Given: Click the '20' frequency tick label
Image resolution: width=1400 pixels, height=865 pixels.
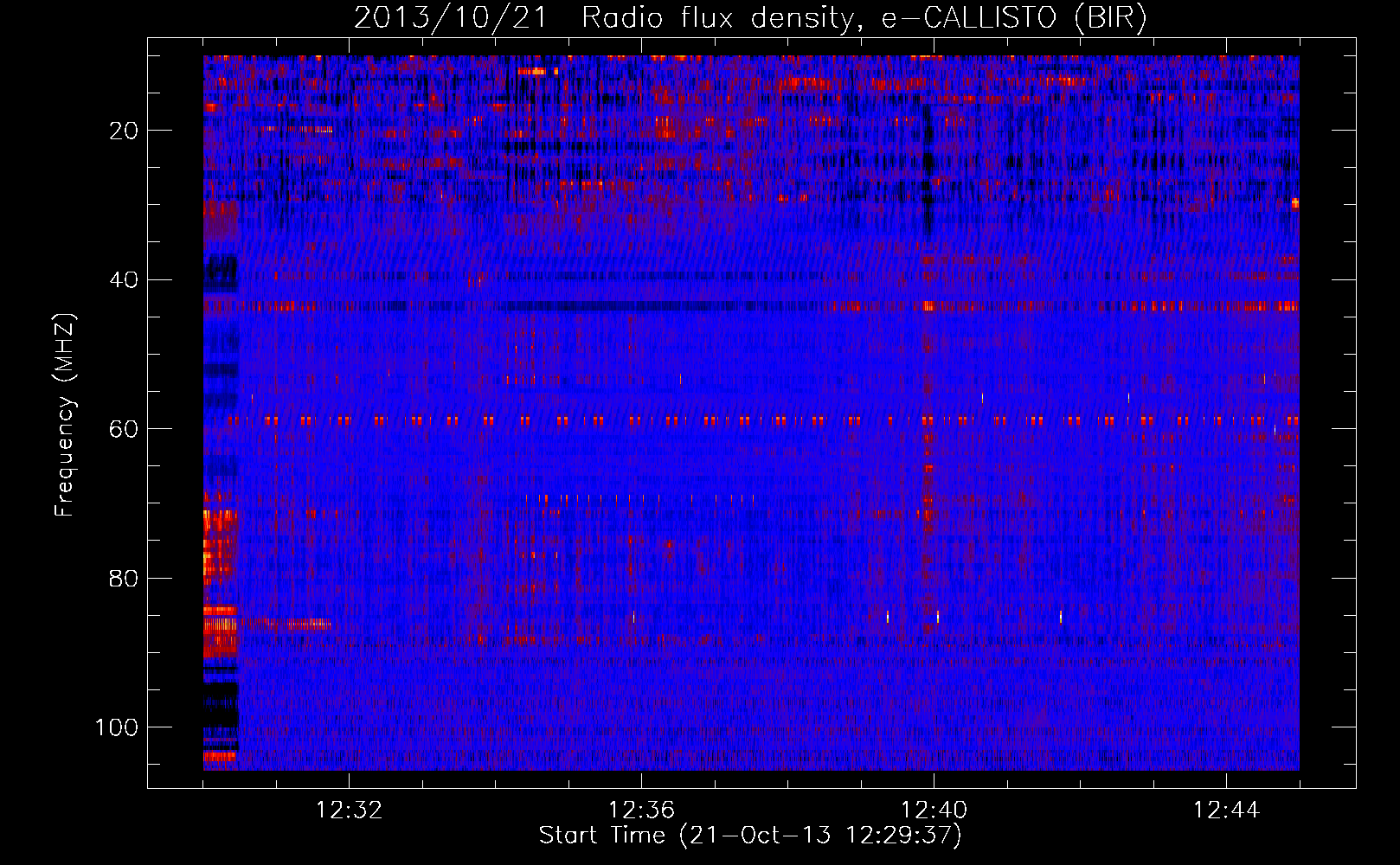Looking at the screenshot, I should [x=124, y=131].
